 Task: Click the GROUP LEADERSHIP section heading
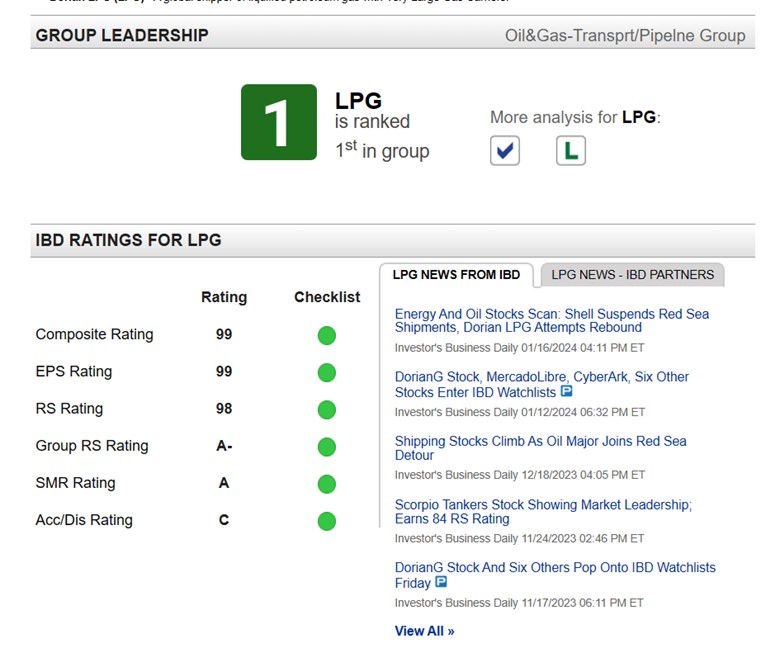122,35
